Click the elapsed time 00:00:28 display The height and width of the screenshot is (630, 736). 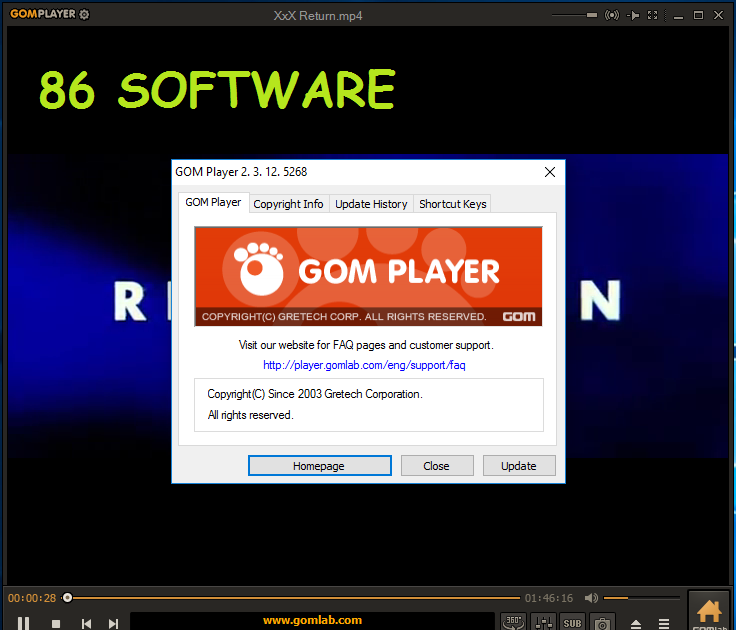tap(32, 598)
